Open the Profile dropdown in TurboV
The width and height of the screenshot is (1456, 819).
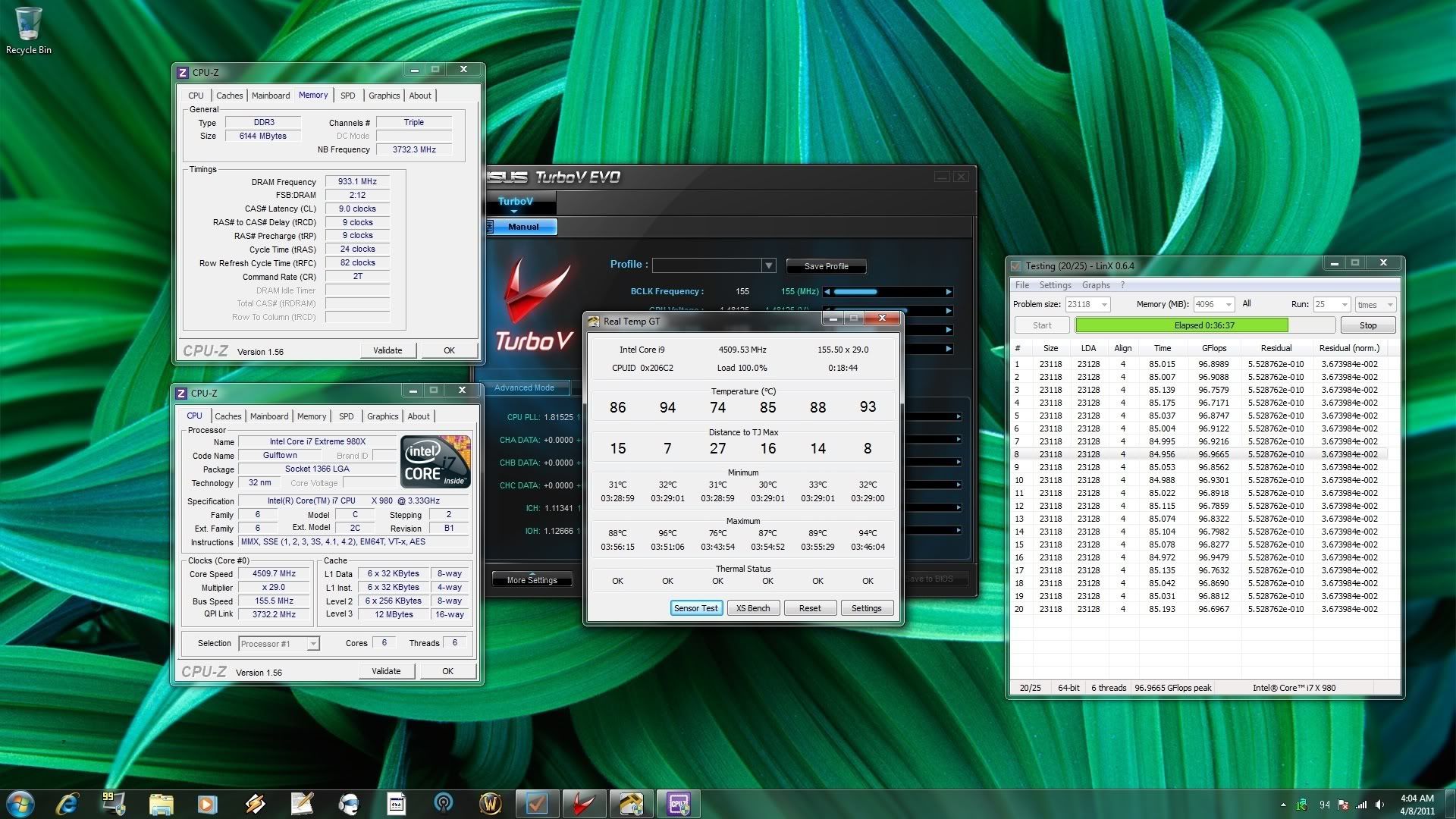click(x=769, y=265)
